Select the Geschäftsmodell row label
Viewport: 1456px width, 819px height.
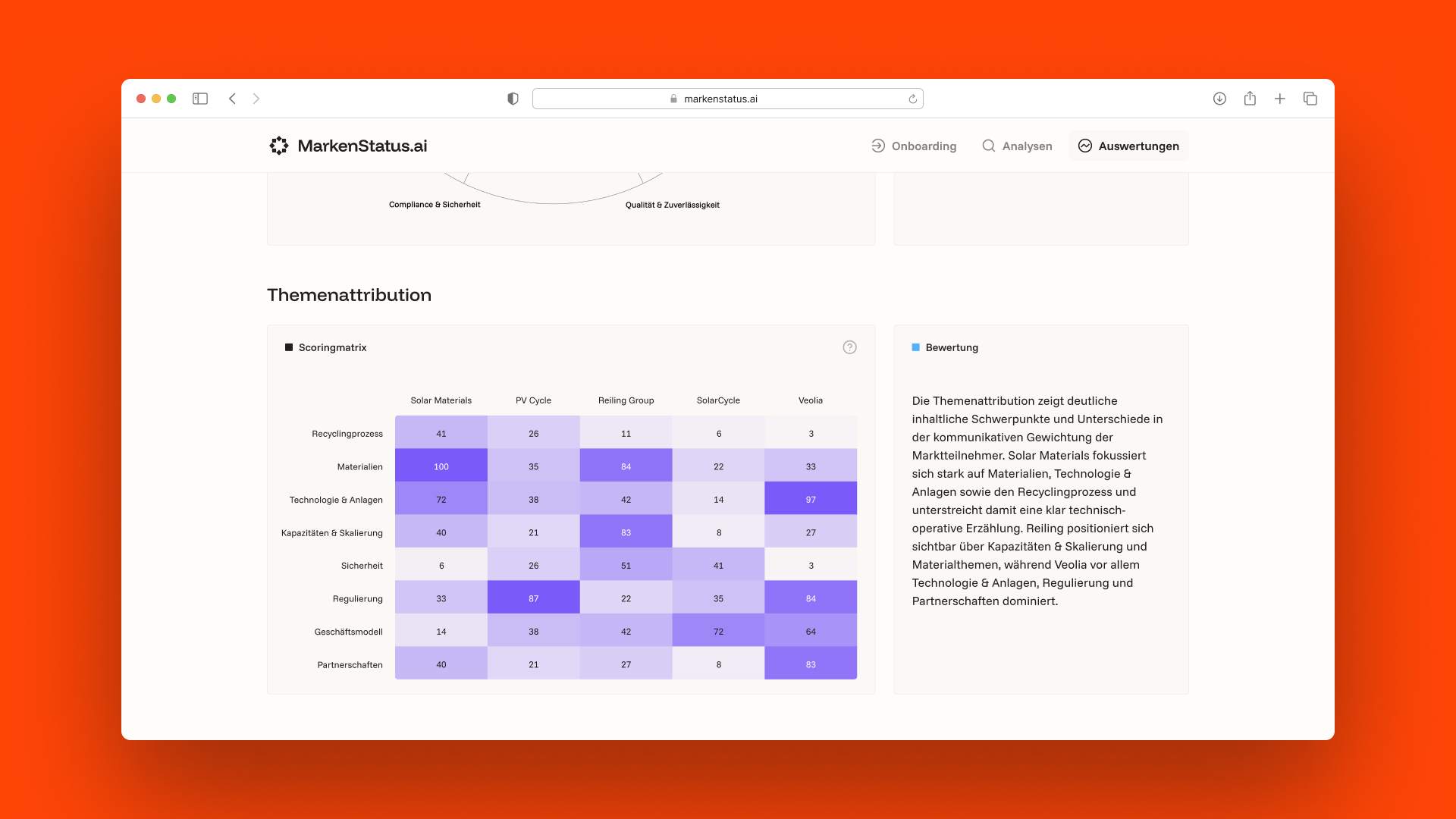[x=349, y=632]
